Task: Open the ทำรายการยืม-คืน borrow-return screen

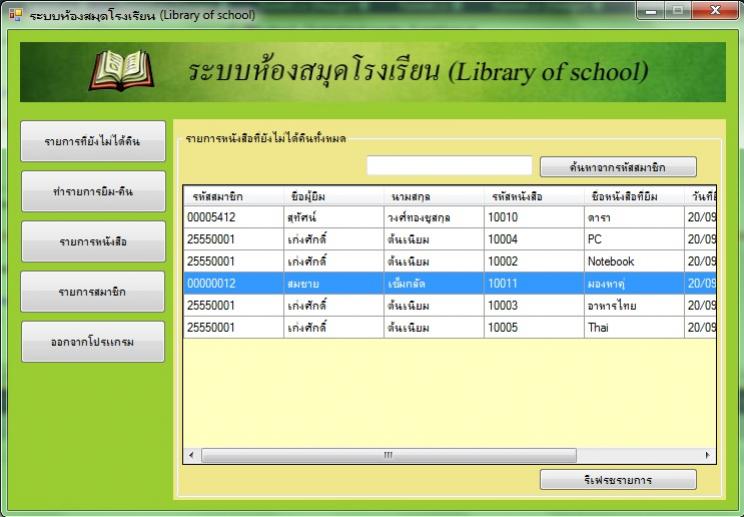Action: 93,191
